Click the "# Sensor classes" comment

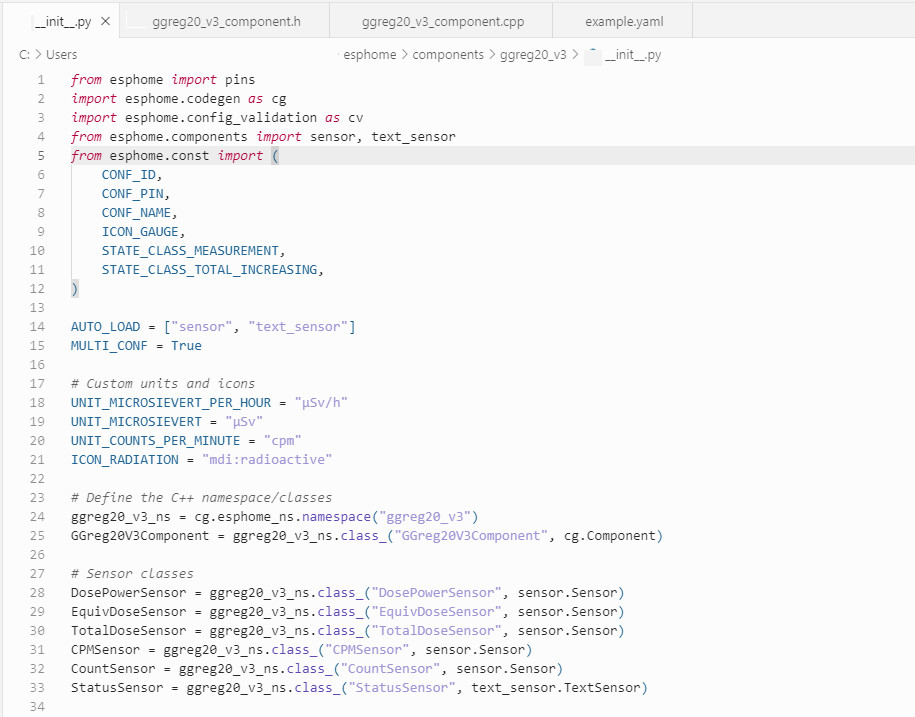132,574
